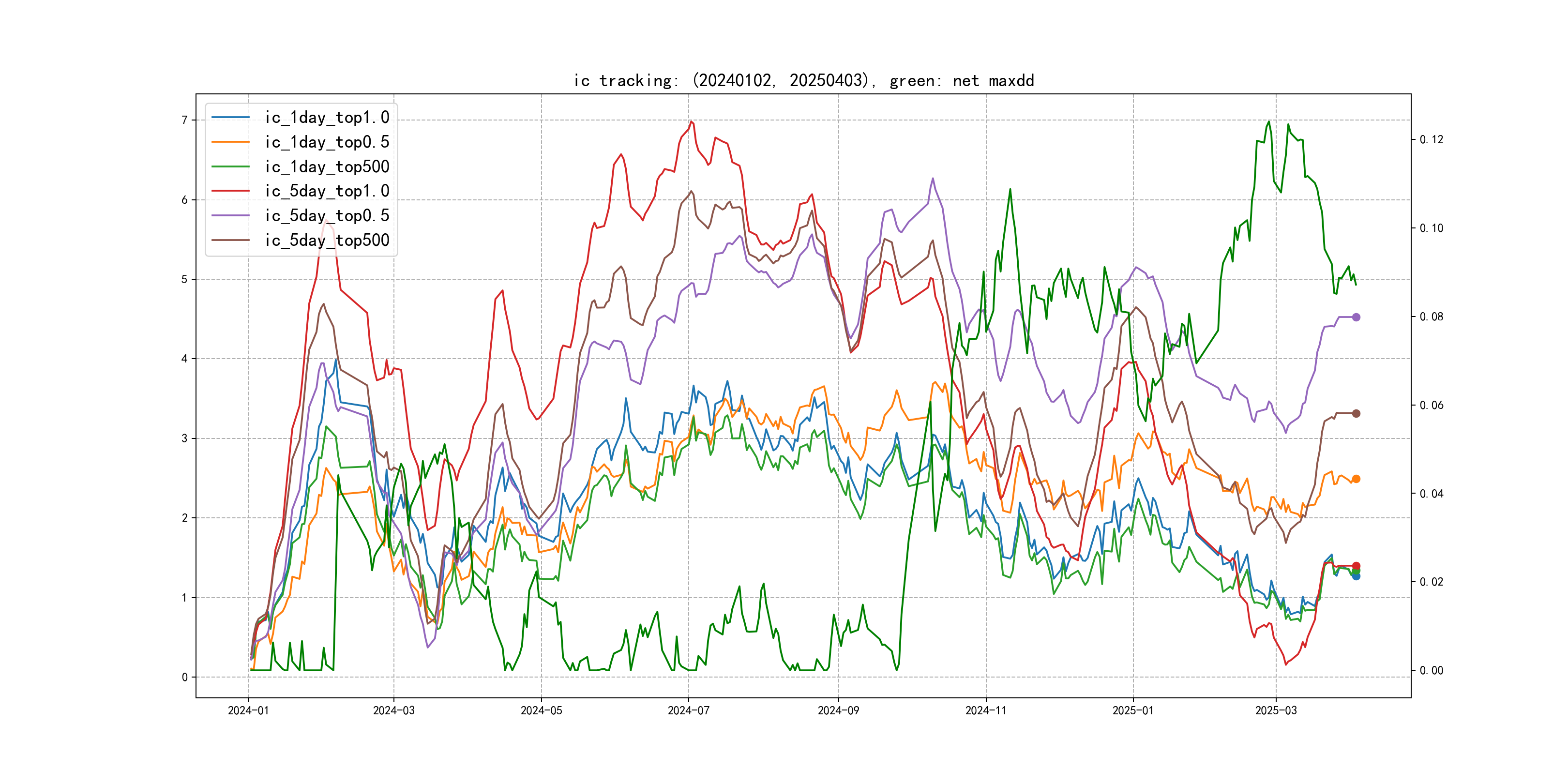Click the red endpoint marker dot
This screenshot has width=1568, height=784.
[1356, 565]
